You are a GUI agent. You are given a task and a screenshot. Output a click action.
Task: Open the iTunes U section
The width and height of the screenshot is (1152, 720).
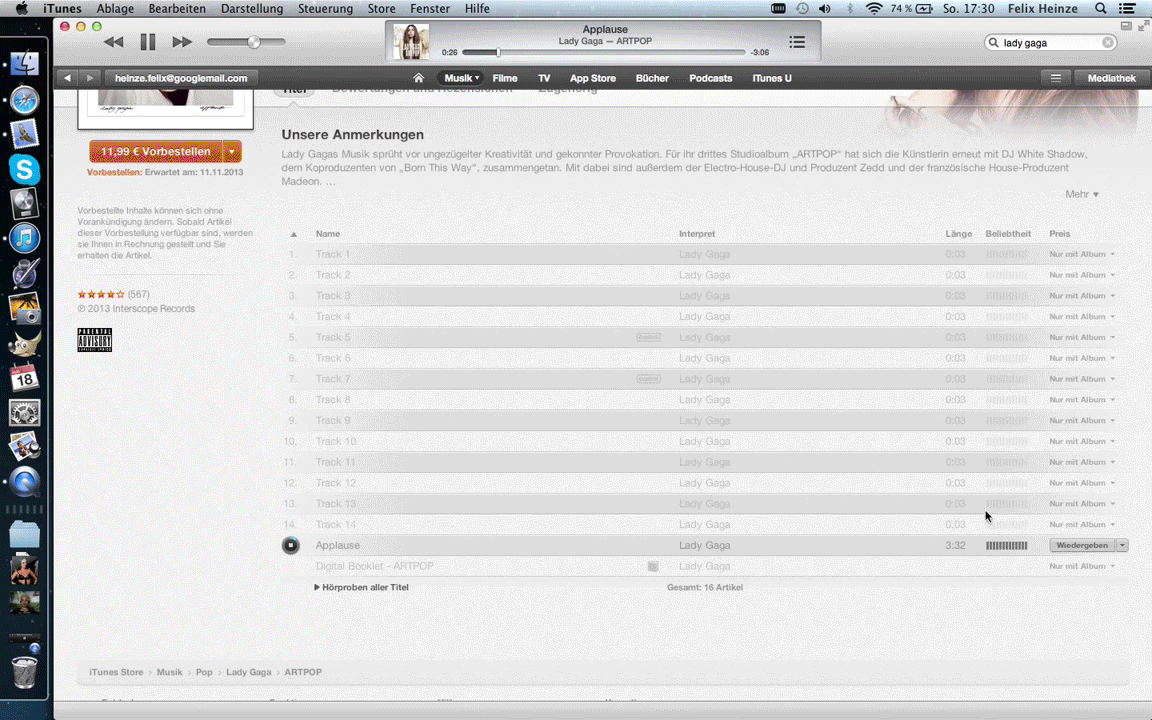[772, 78]
